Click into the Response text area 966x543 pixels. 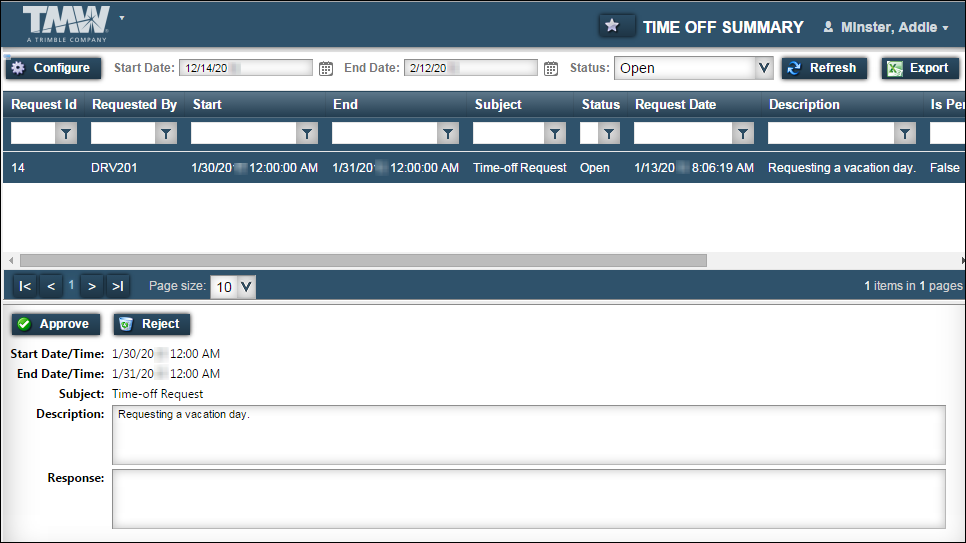(529, 499)
